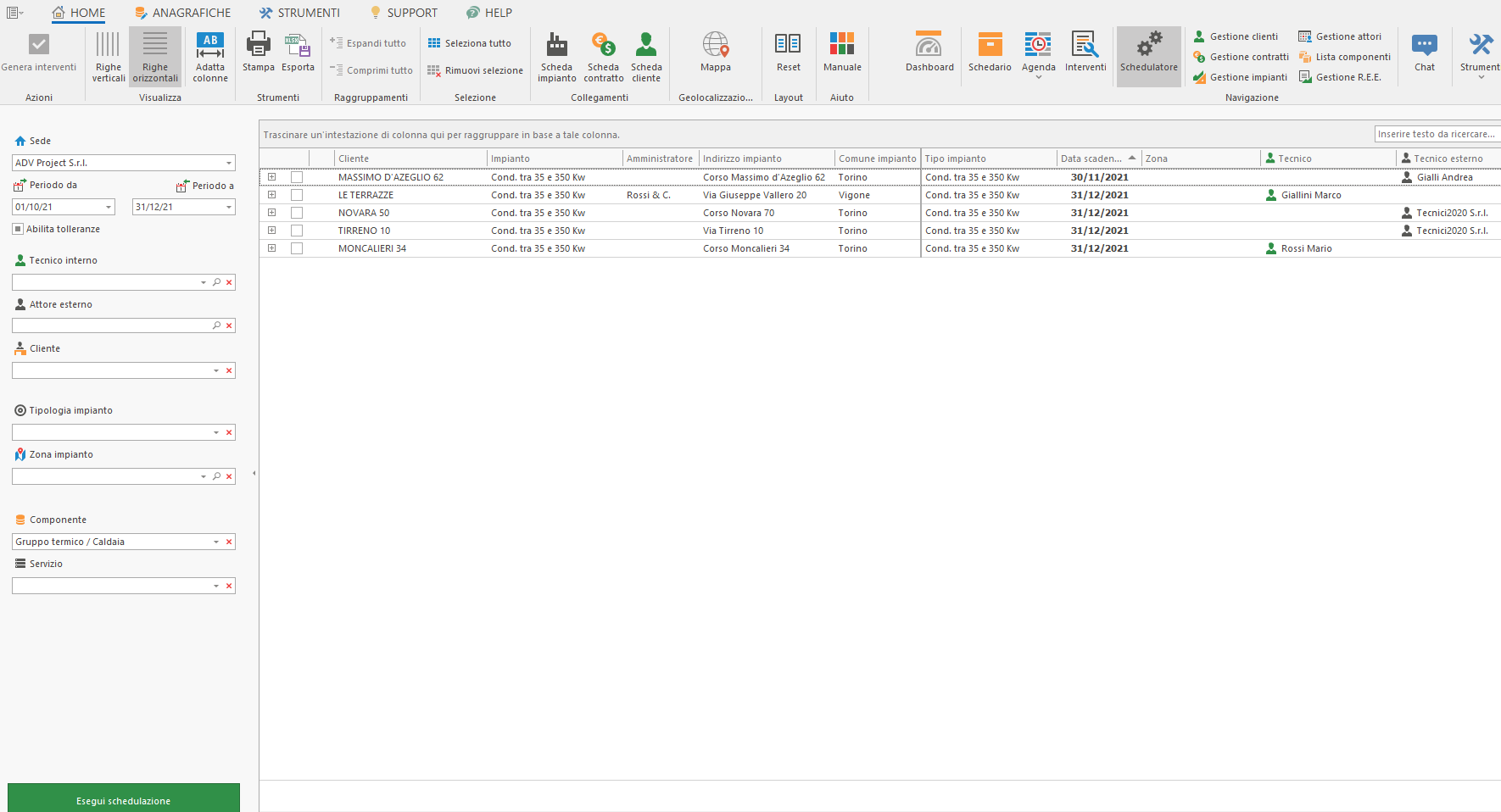Viewport: 1501px width, 812px height.
Task: Expand the LE TERRAZZE row details
Action: [271, 195]
